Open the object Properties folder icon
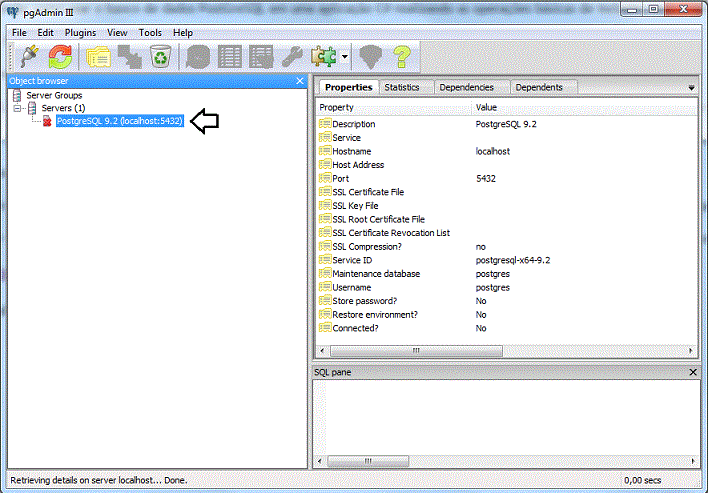This screenshot has height=493, width=708. tap(98, 57)
